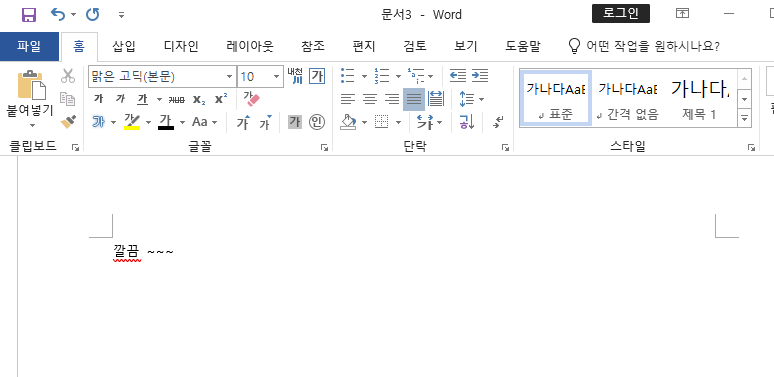This screenshot has height=377, width=774.
Task: Open the undo history dropdown arrow
Action: (74, 15)
